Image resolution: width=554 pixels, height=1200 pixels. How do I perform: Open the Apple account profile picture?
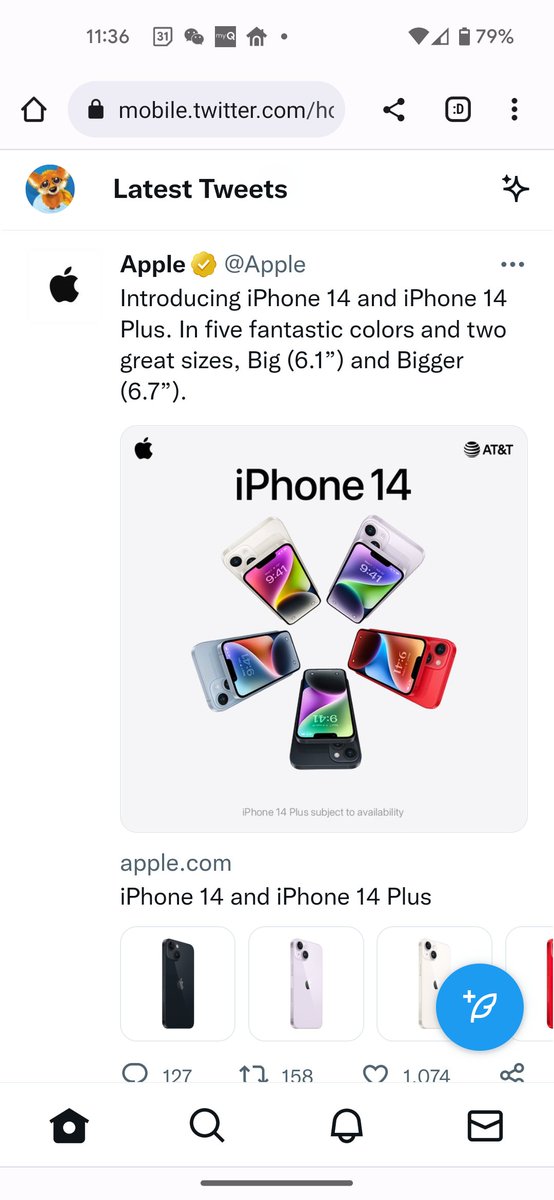tap(64, 286)
